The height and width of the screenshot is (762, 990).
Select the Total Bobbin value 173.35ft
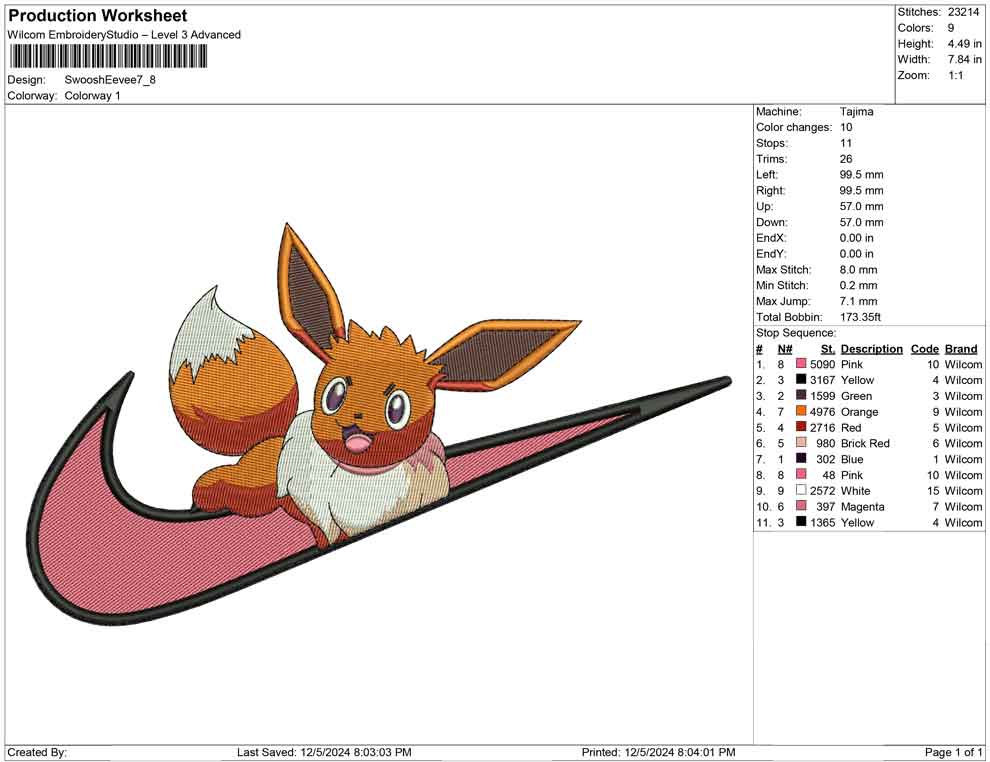pos(860,317)
